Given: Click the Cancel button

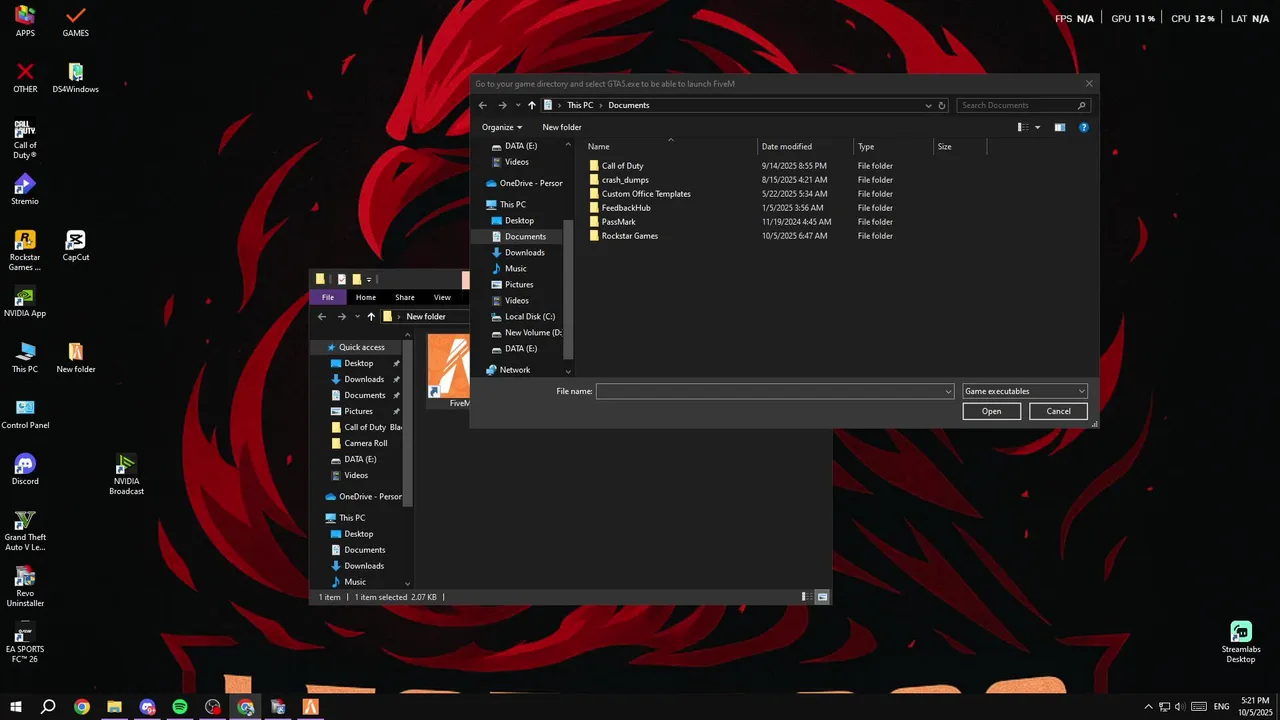Looking at the screenshot, I should click(1058, 411).
